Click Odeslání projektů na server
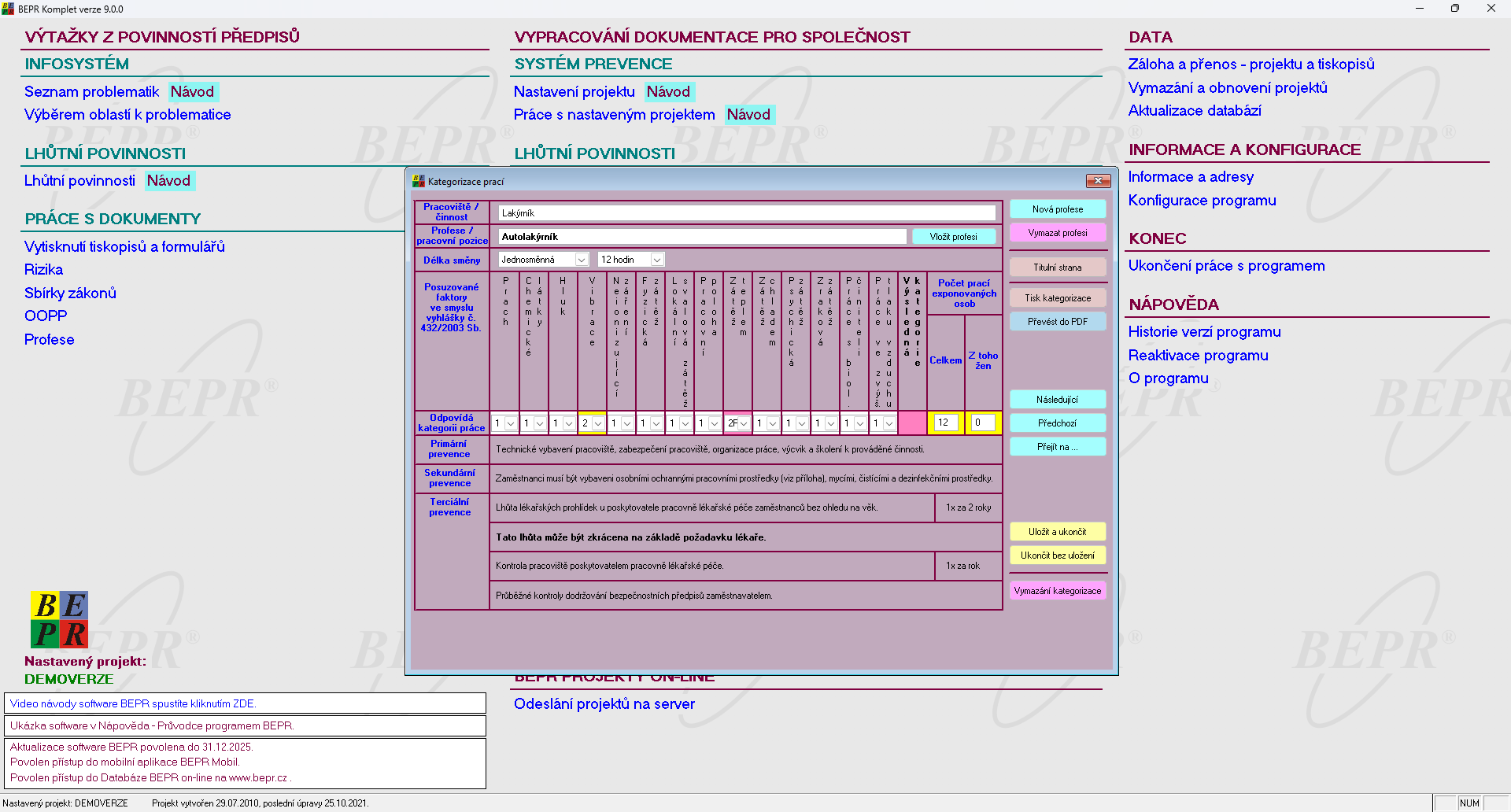1511x812 pixels. (604, 704)
